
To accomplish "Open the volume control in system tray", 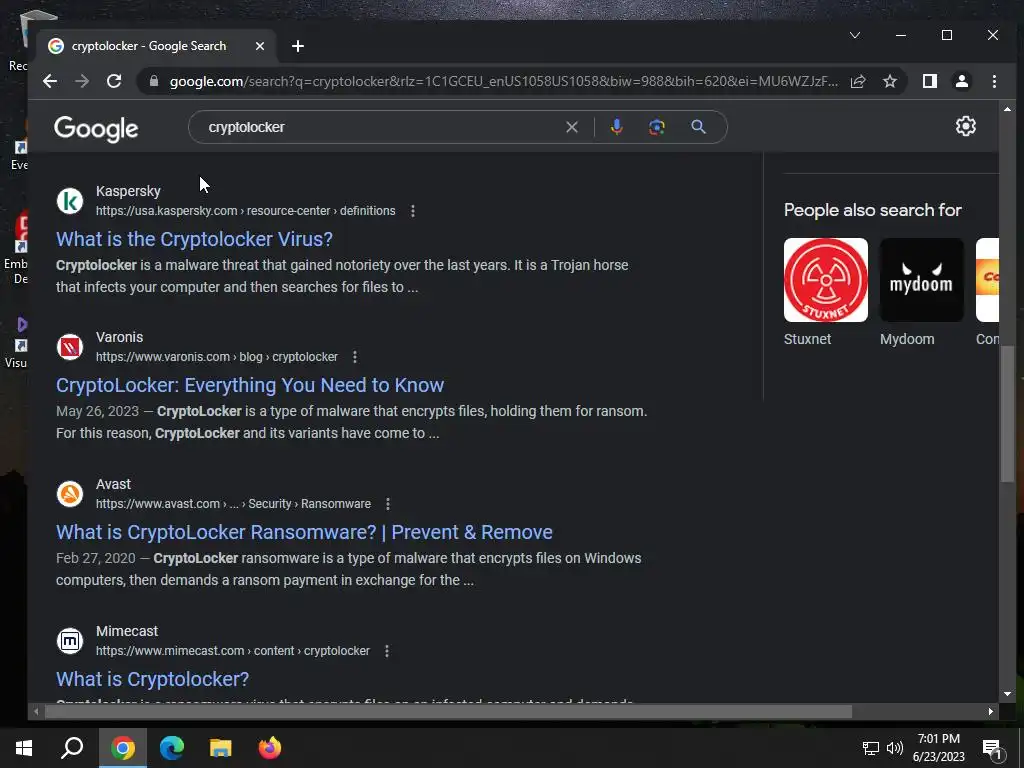I will tap(895, 748).
